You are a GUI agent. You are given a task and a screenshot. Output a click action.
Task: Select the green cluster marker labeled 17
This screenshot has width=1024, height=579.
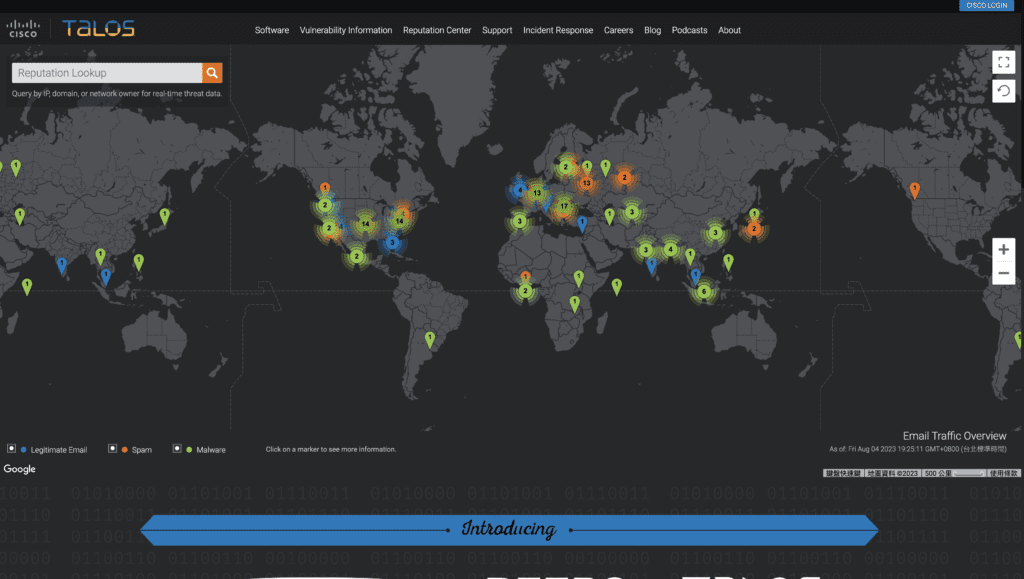(x=564, y=207)
